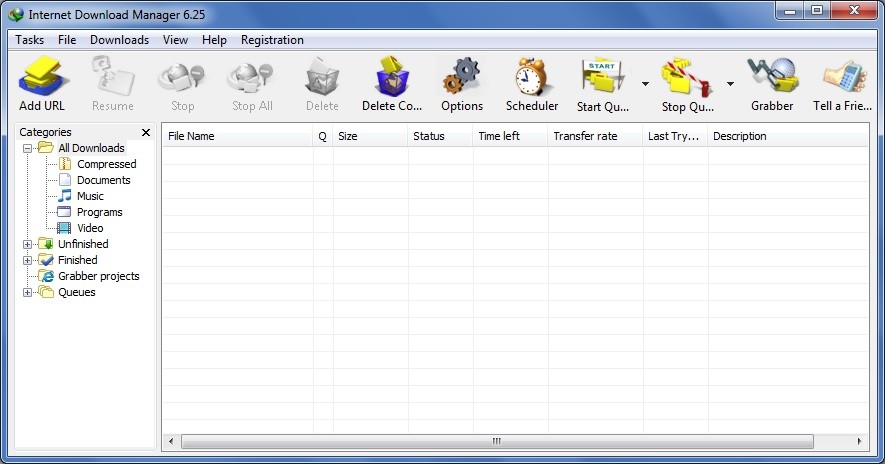Click the Delete Completed toolbar icon

click(392, 76)
